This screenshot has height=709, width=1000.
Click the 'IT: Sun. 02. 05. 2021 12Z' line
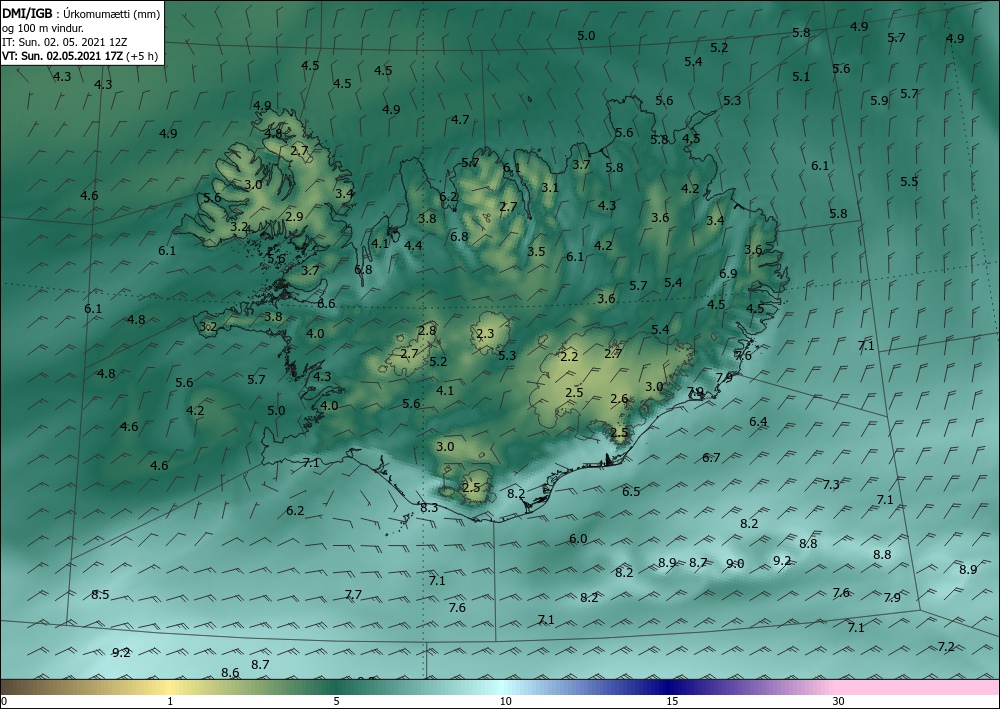(x=64, y=41)
